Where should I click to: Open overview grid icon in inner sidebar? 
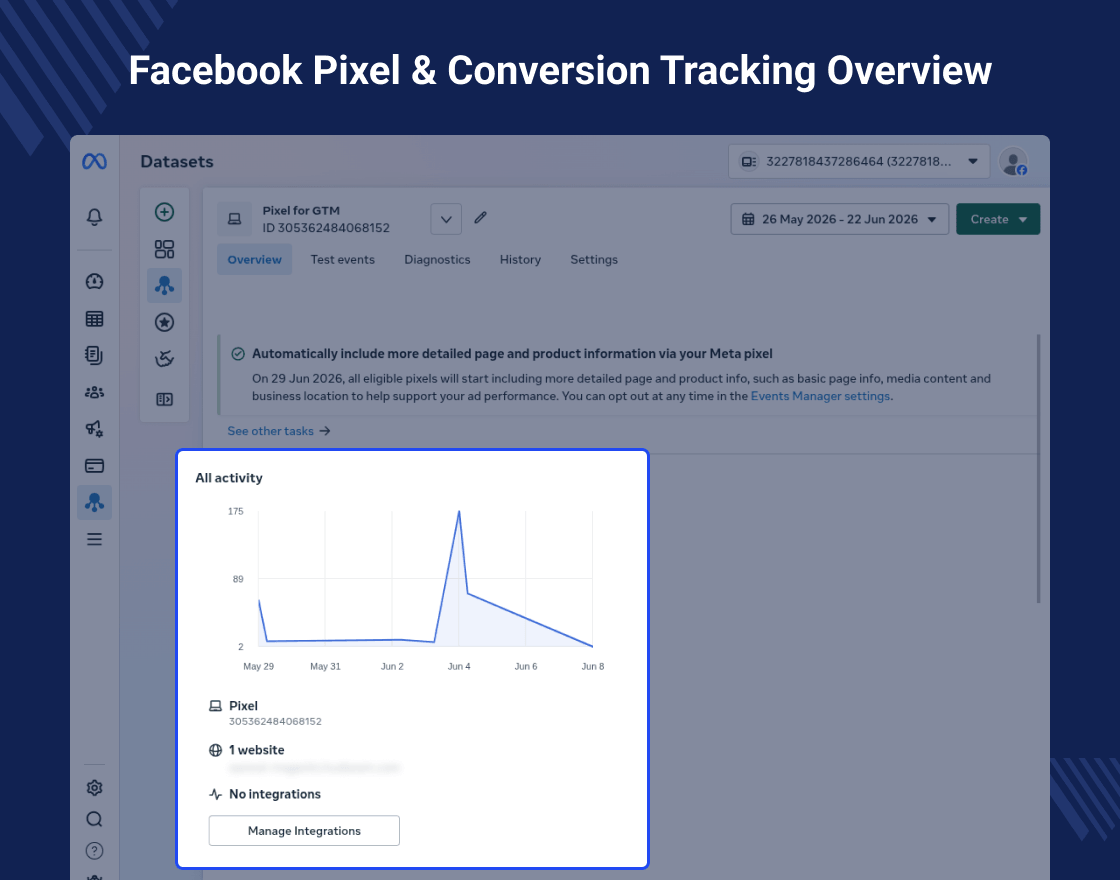pos(164,249)
